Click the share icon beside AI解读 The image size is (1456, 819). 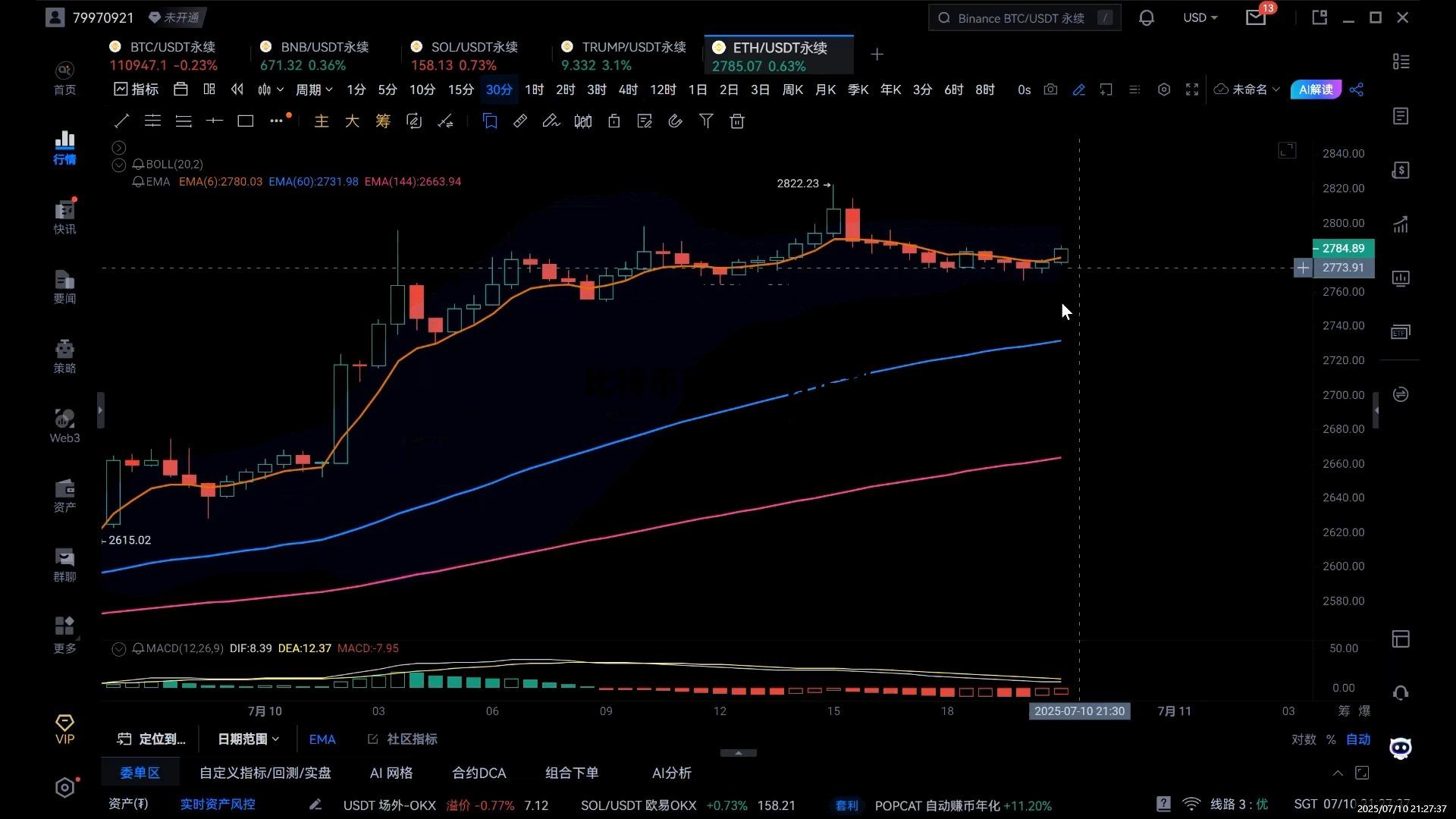tap(1357, 89)
